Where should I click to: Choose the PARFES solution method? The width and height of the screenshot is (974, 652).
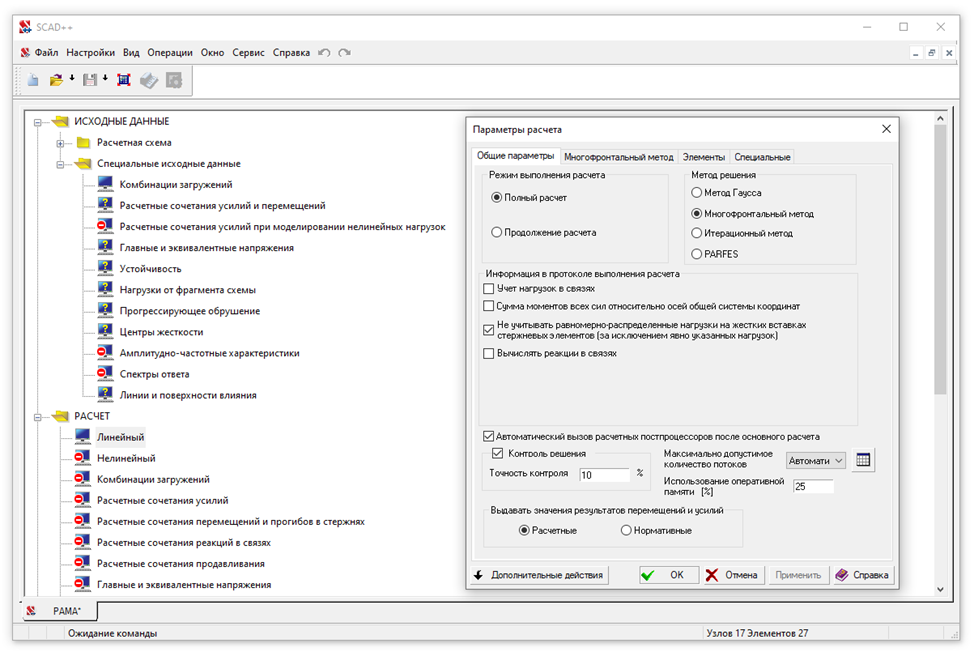pos(696,254)
